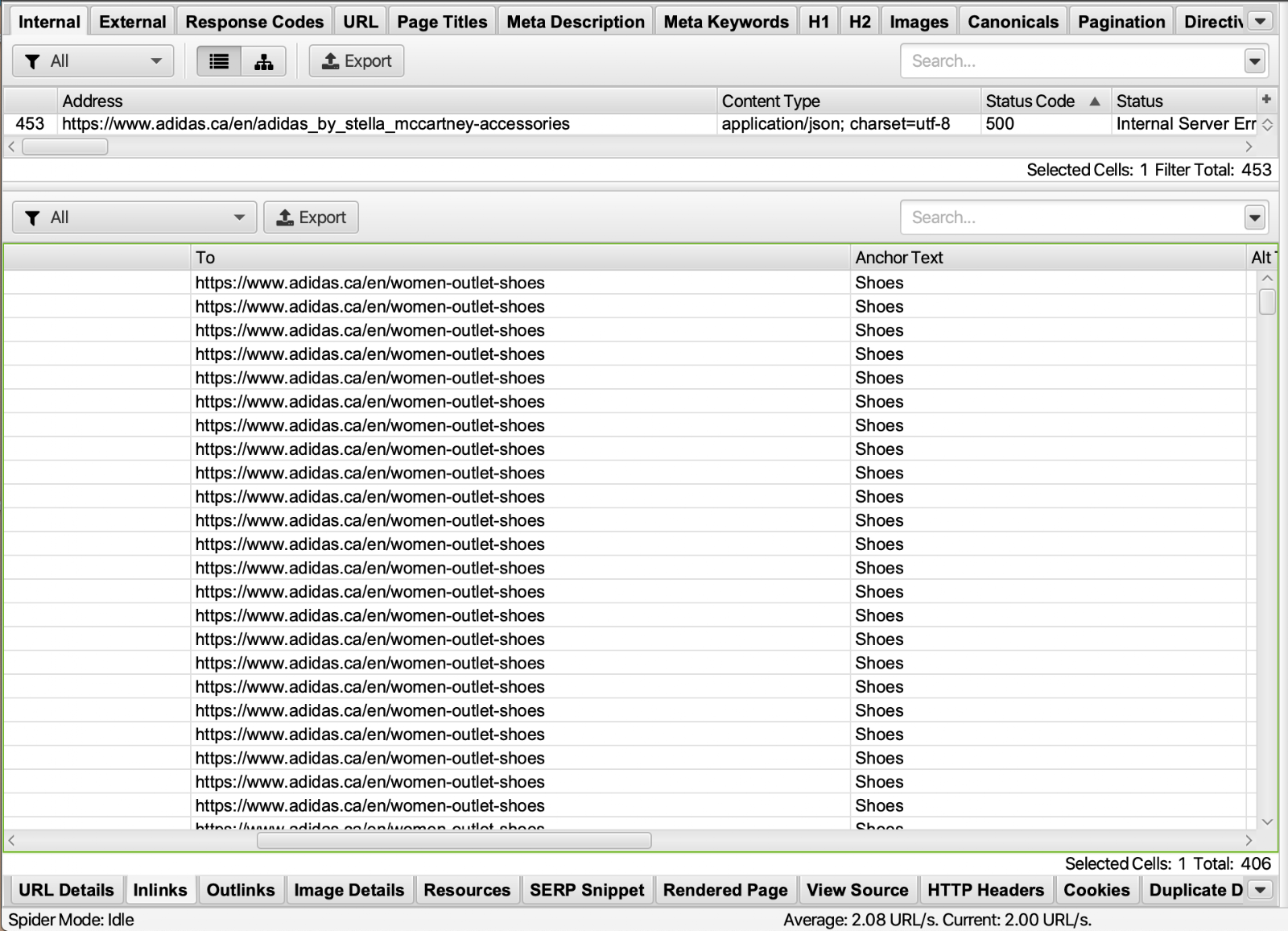1288x931 pixels.
Task: Click lower table scroll down arrow
Action: 1267,821
